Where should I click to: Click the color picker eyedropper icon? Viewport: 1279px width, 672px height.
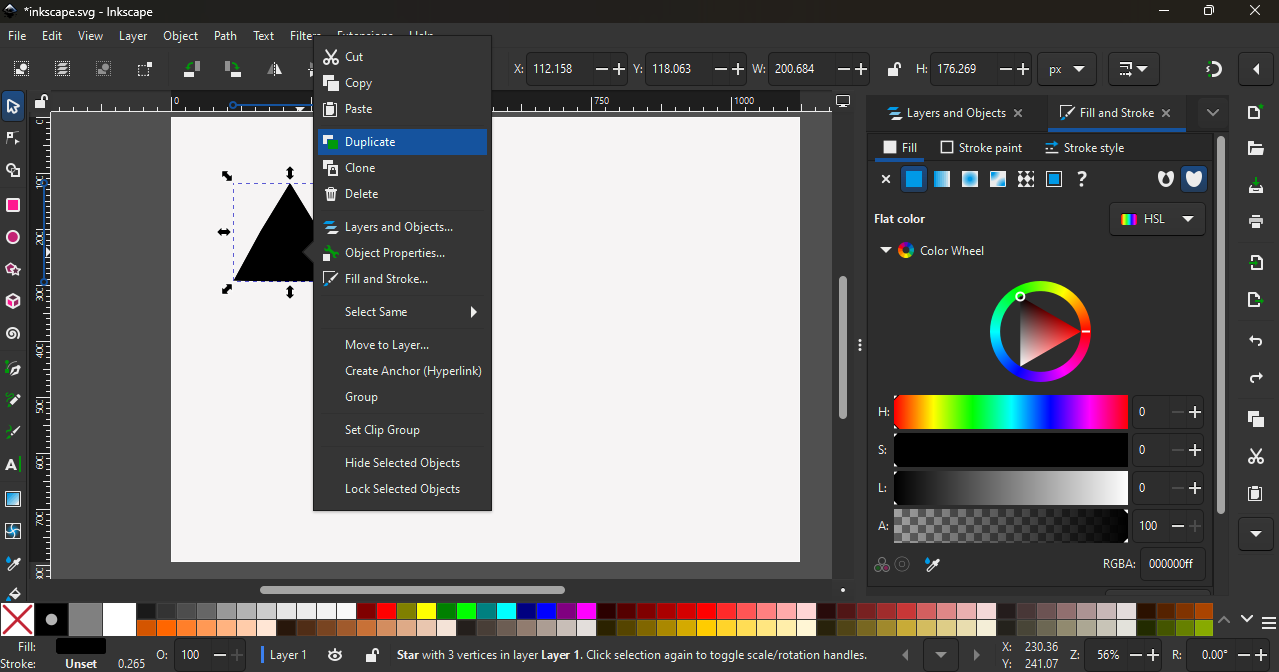point(933,565)
